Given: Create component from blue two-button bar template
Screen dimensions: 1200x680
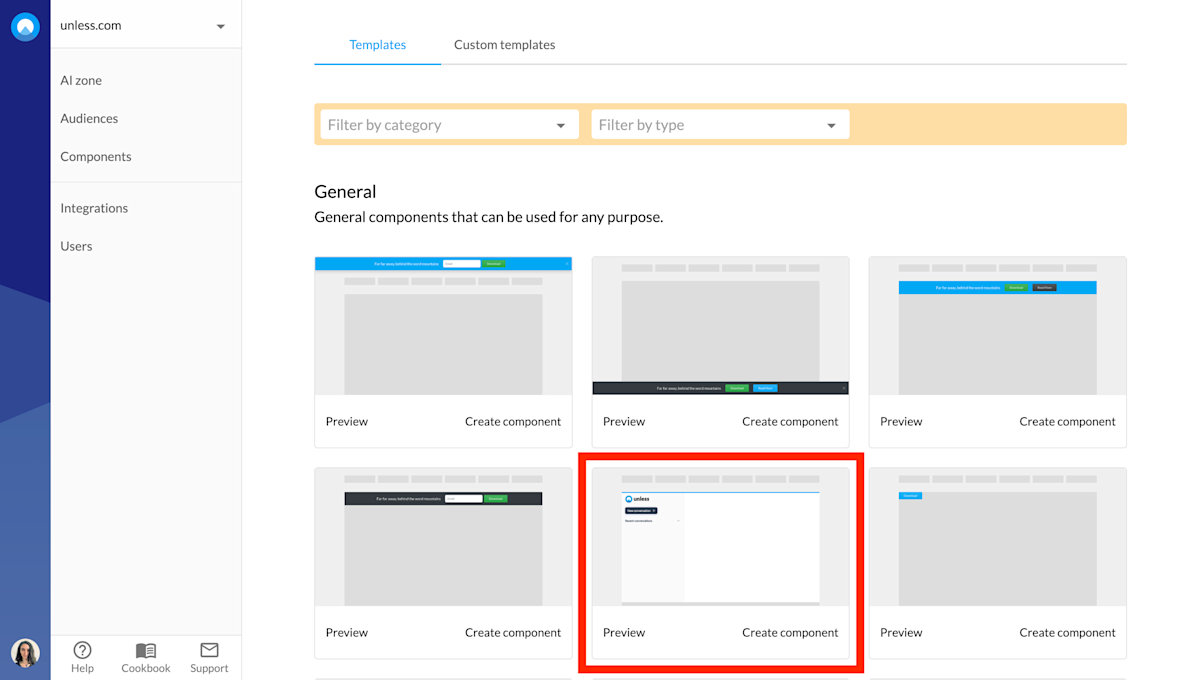Looking at the screenshot, I should click(1067, 421).
